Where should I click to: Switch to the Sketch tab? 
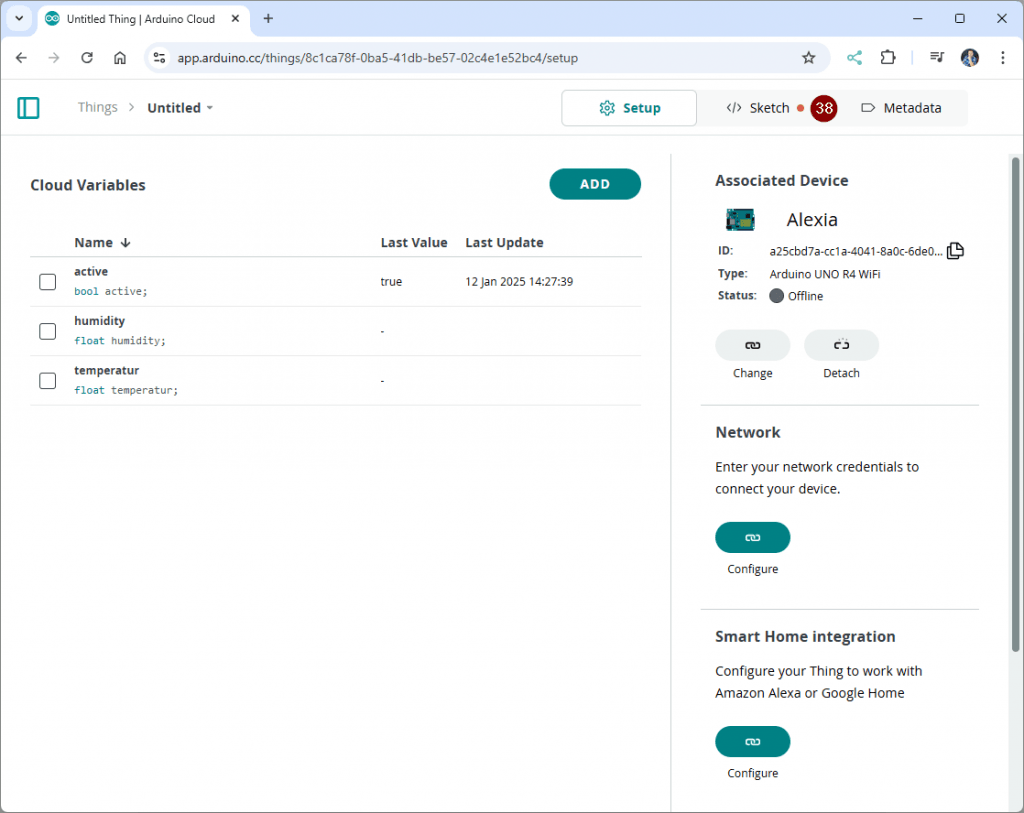click(x=758, y=108)
